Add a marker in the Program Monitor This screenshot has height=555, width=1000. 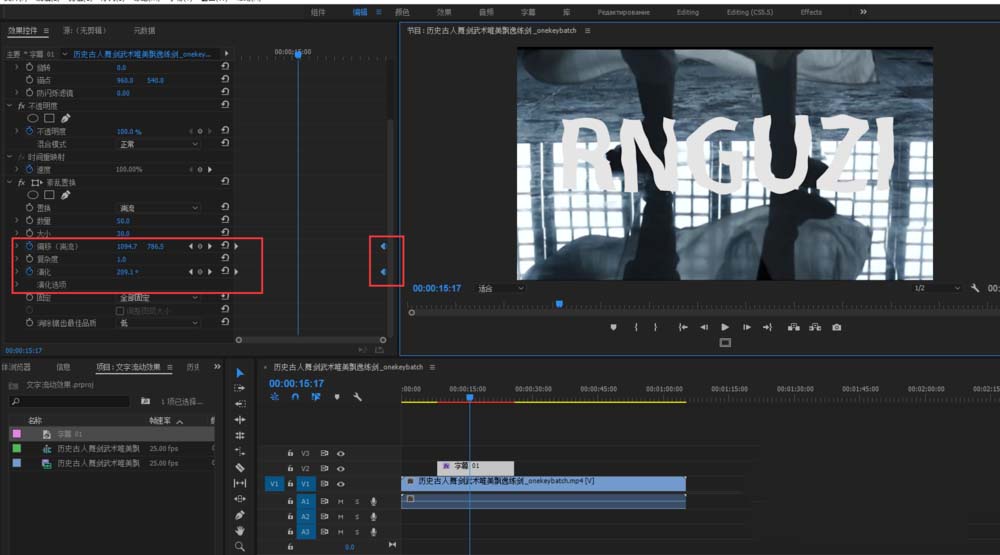(613, 327)
